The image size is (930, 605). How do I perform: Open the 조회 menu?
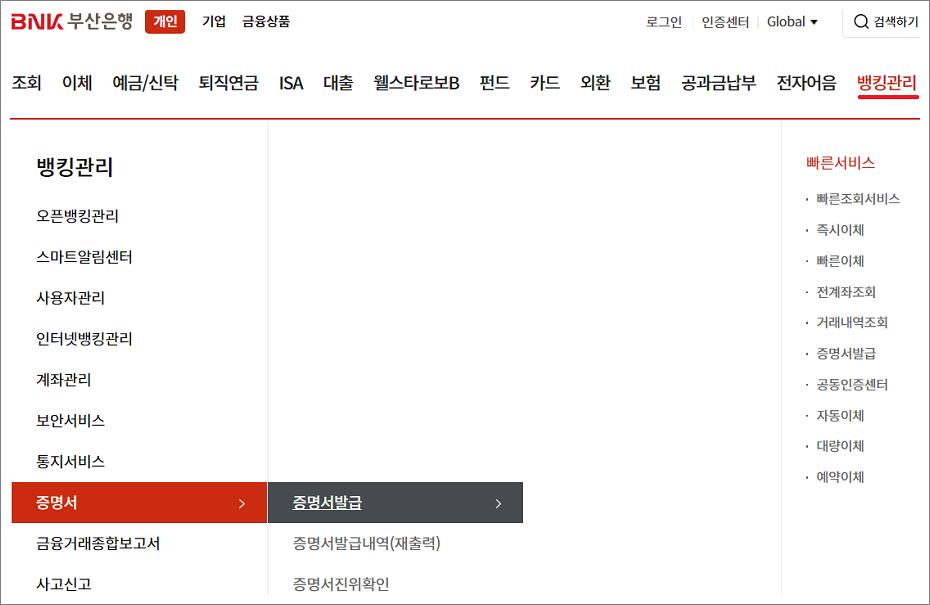click(27, 82)
